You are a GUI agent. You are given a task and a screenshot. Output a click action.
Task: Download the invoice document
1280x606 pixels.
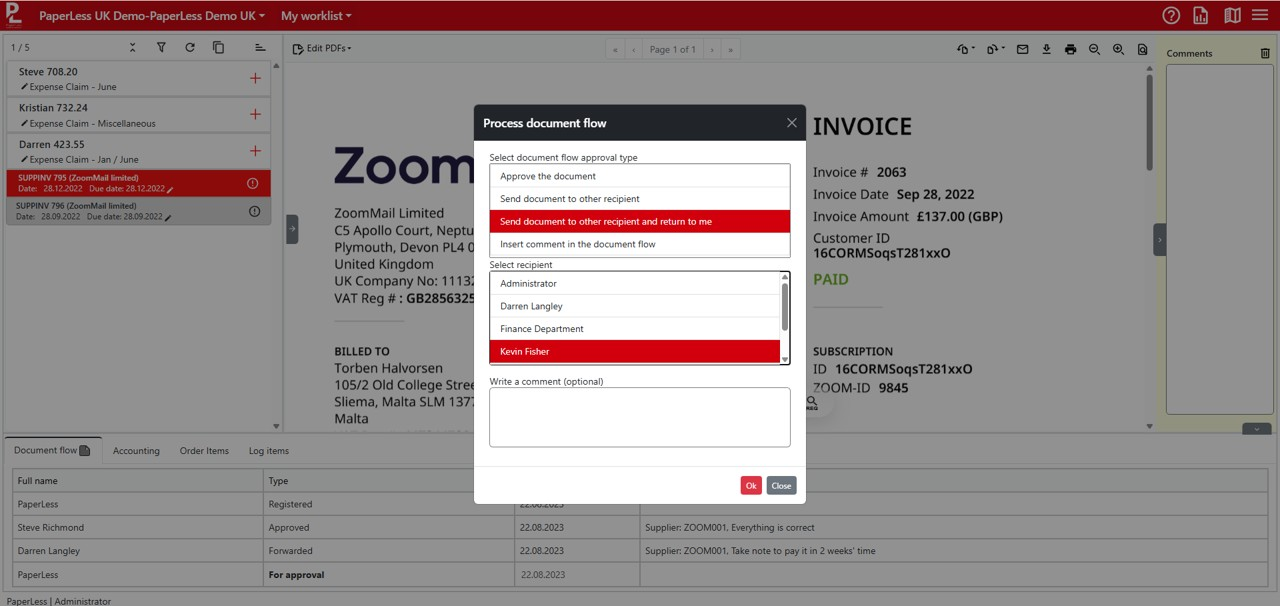tap(1046, 48)
